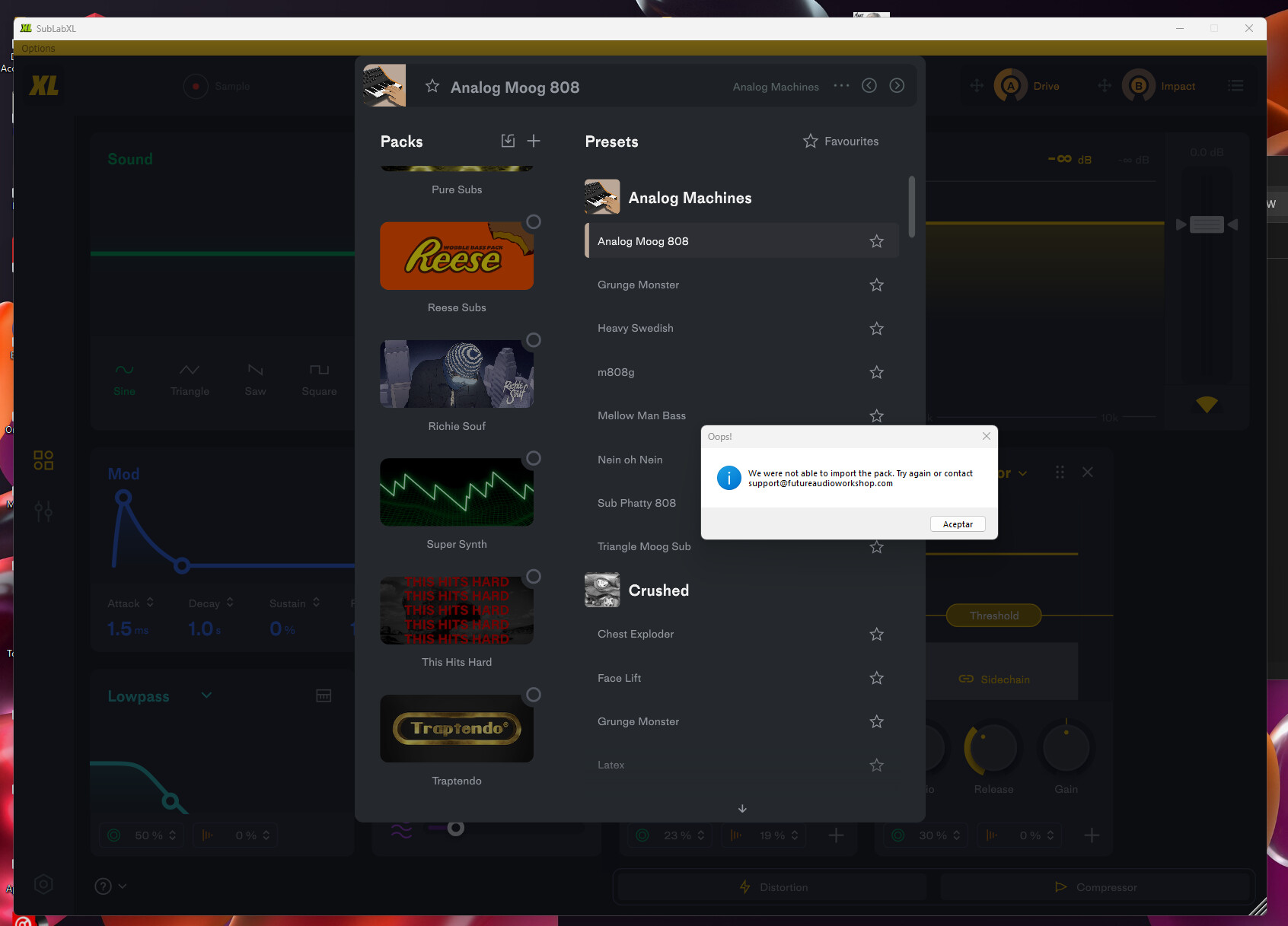
Task: Star the Grunge Monster preset under Analog Machines
Action: point(877,285)
